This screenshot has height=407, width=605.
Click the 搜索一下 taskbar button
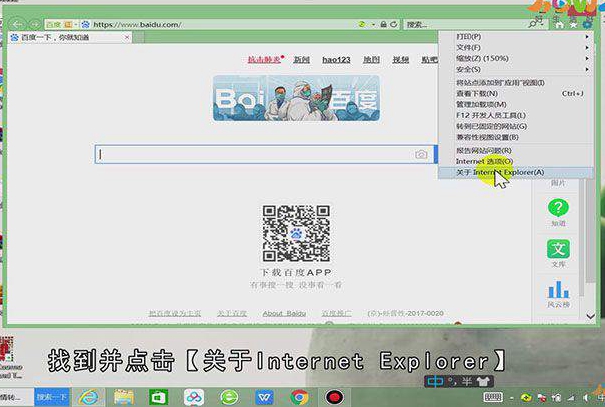point(52,397)
